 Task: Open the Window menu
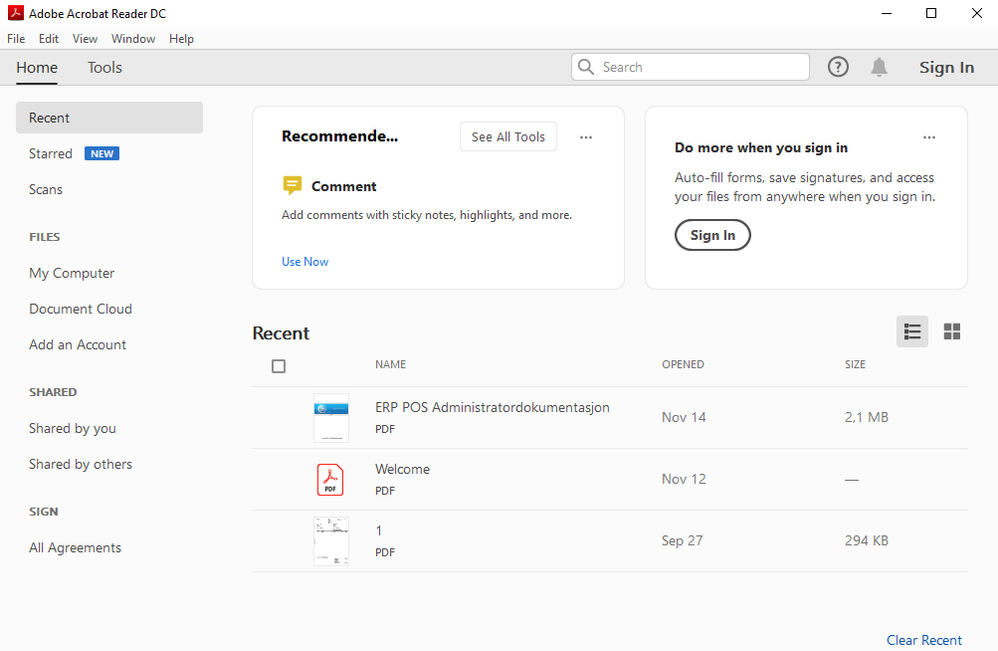133,39
